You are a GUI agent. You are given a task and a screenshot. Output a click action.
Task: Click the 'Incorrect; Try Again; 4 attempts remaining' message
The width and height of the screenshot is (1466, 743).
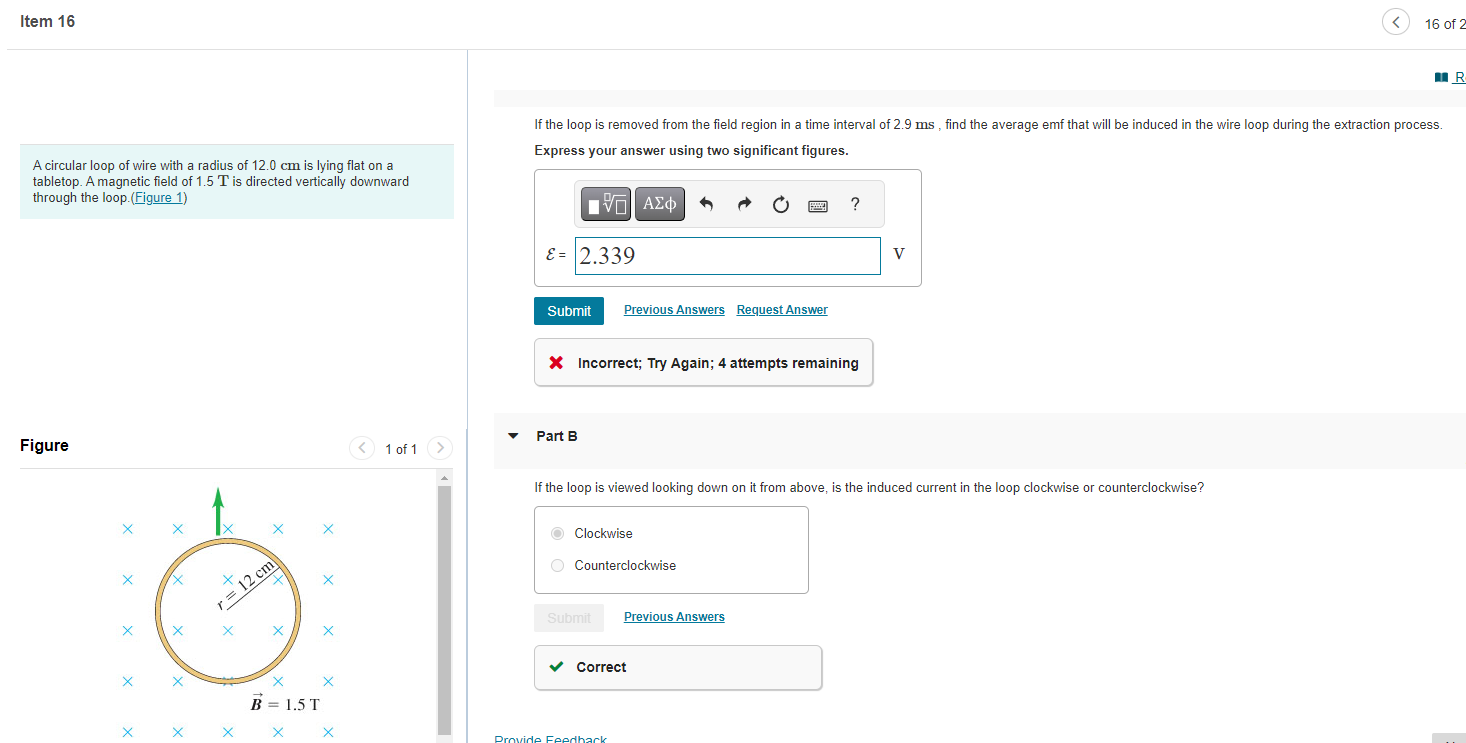[704, 363]
